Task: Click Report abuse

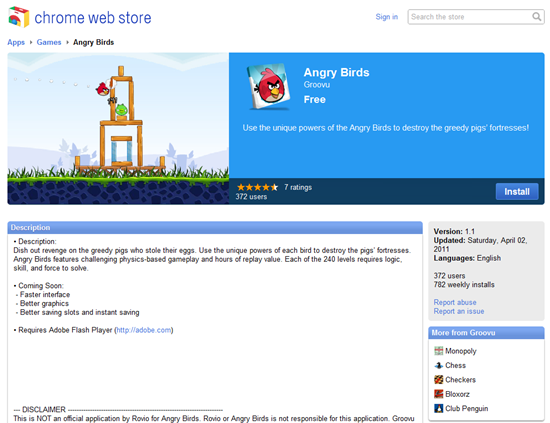Action: coord(455,302)
